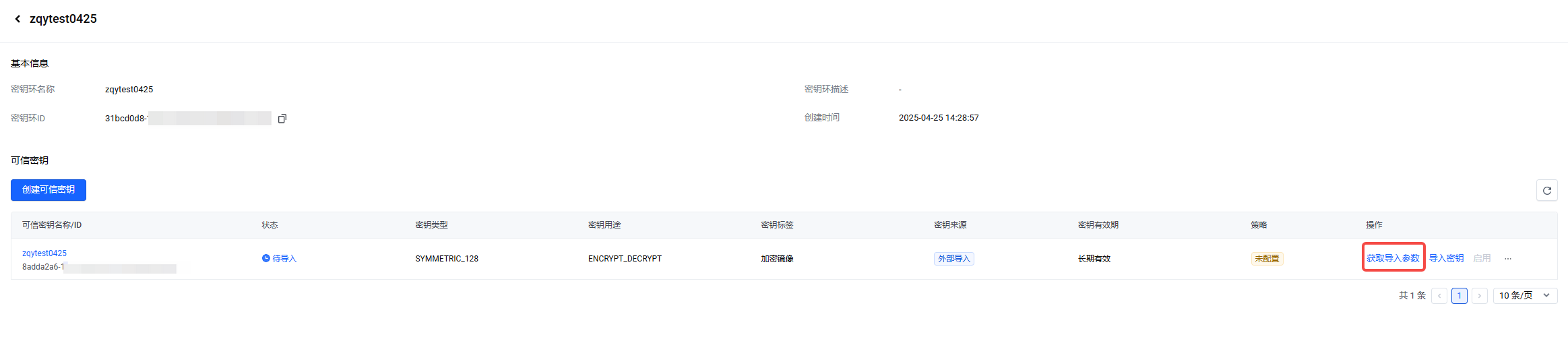1568x339 pixels.
Task: Click the 基本信息 section heading
Action: pos(30,64)
